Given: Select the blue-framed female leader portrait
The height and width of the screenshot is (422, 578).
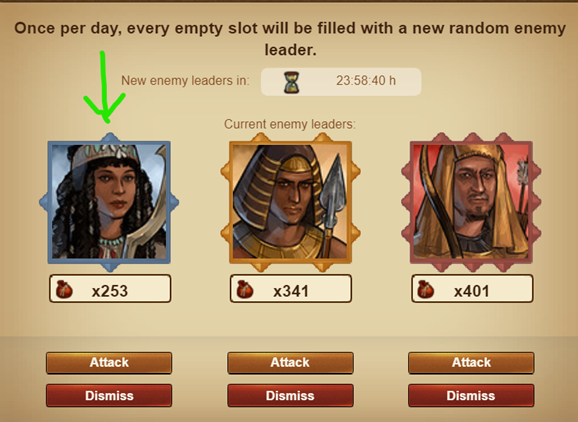Looking at the screenshot, I should (x=109, y=202).
